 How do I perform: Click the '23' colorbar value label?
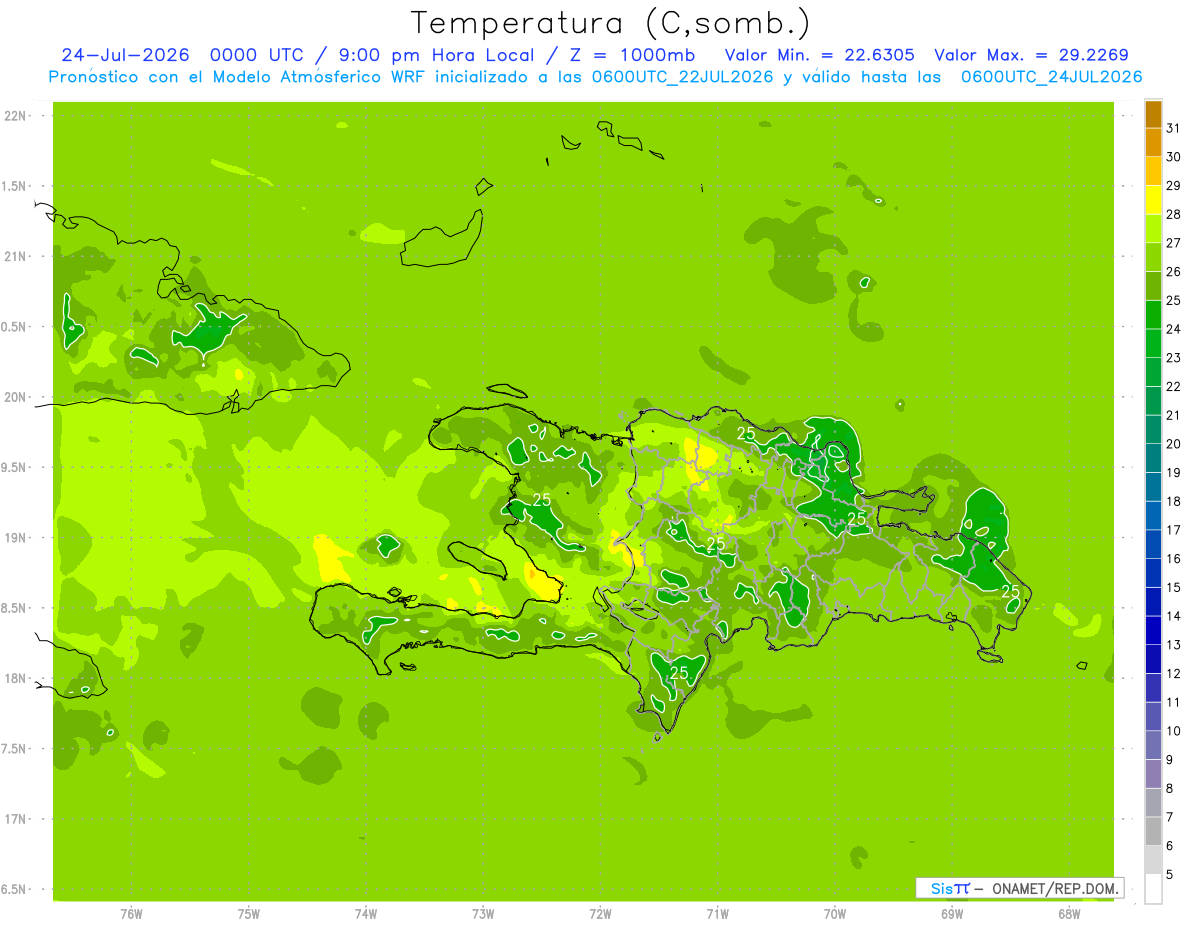pos(1174,358)
